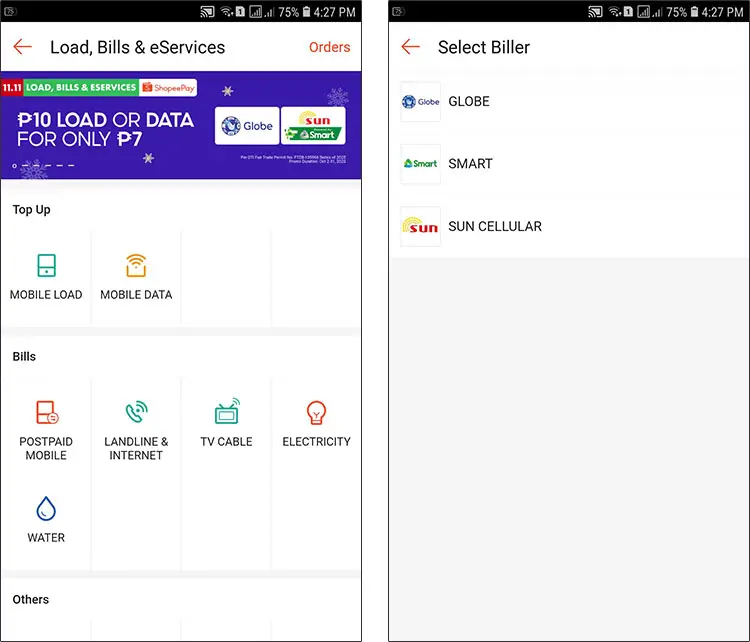Tap Others section heading
The height and width of the screenshot is (642, 750).
pyautogui.click(x=31, y=599)
